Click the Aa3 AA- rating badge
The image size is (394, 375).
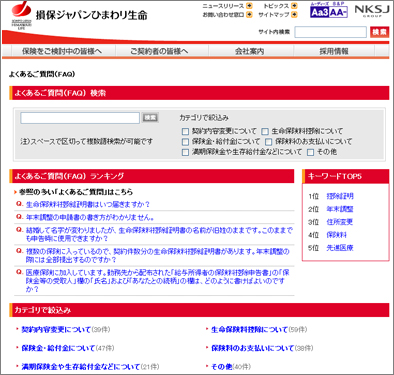point(329,11)
